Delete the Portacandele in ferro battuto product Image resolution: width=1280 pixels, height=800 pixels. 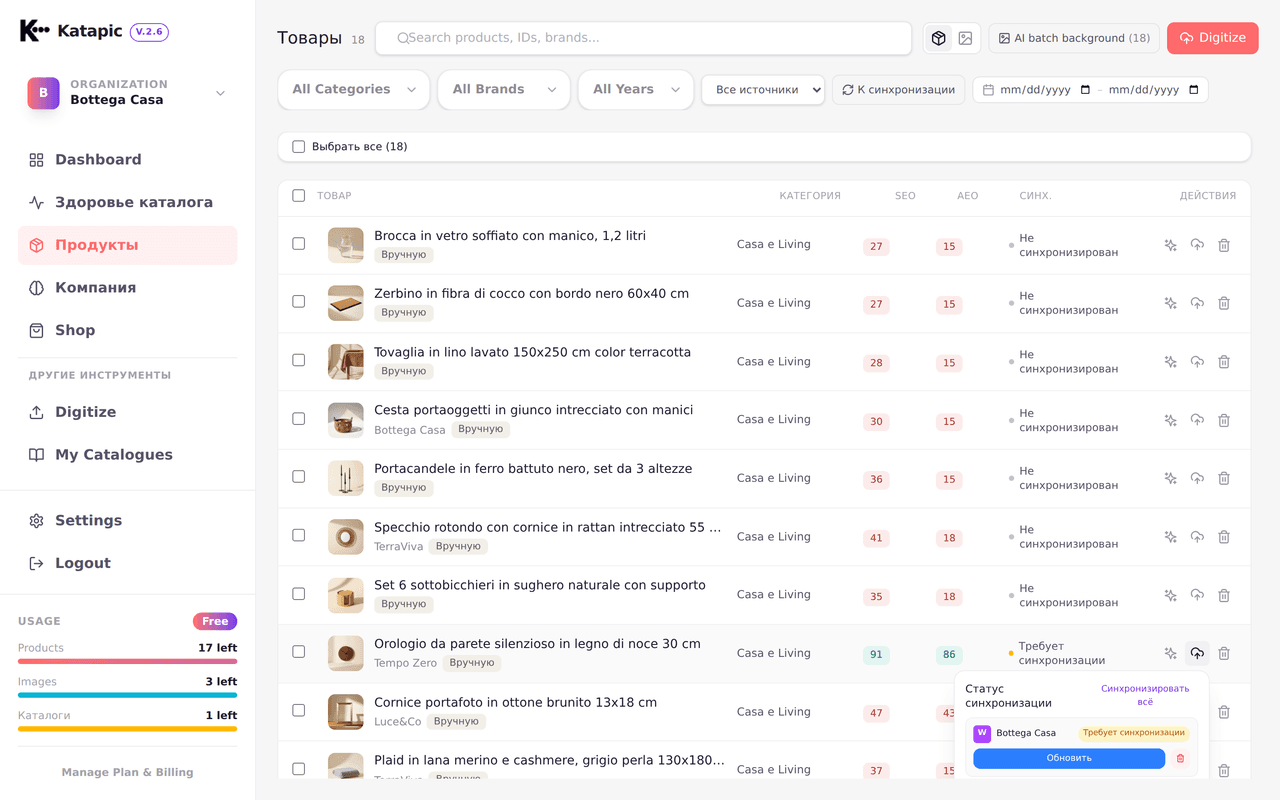pos(1224,478)
